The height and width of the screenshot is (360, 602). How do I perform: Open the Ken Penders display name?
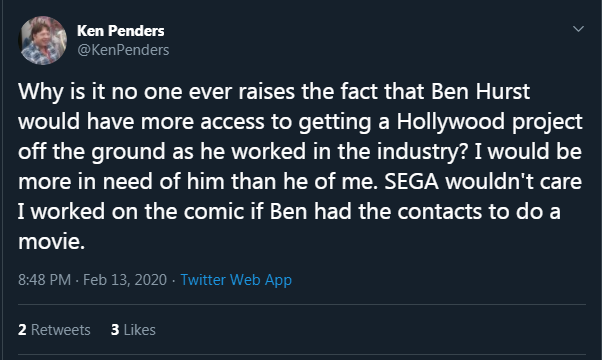click(x=121, y=31)
